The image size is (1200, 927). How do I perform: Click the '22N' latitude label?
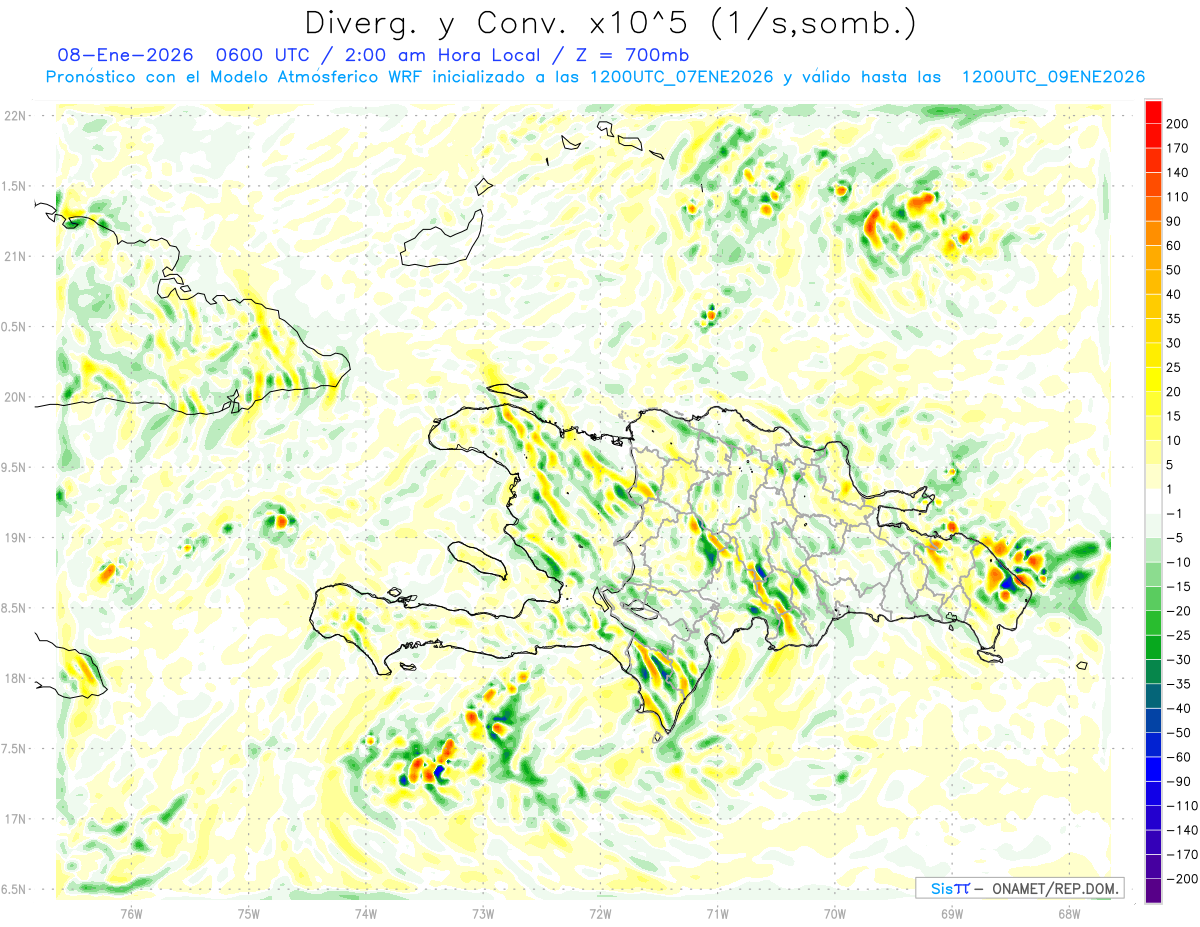point(14,116)
